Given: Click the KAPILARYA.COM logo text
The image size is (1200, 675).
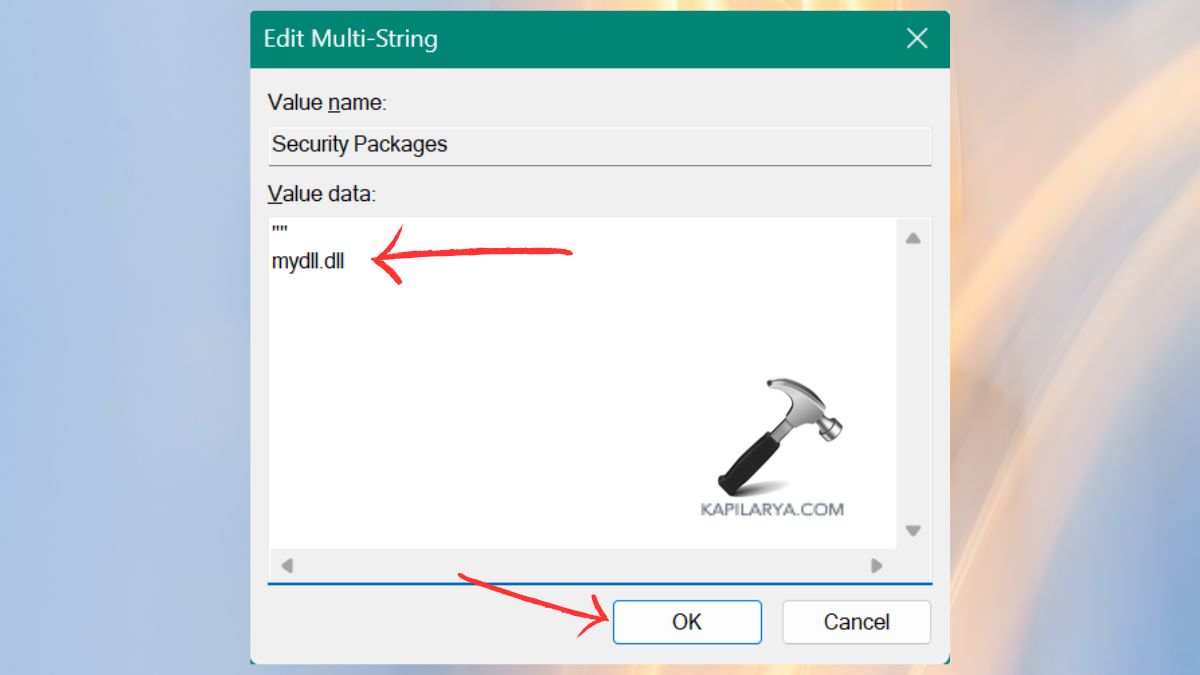Looking at the screenshot, I should (772, 508).
